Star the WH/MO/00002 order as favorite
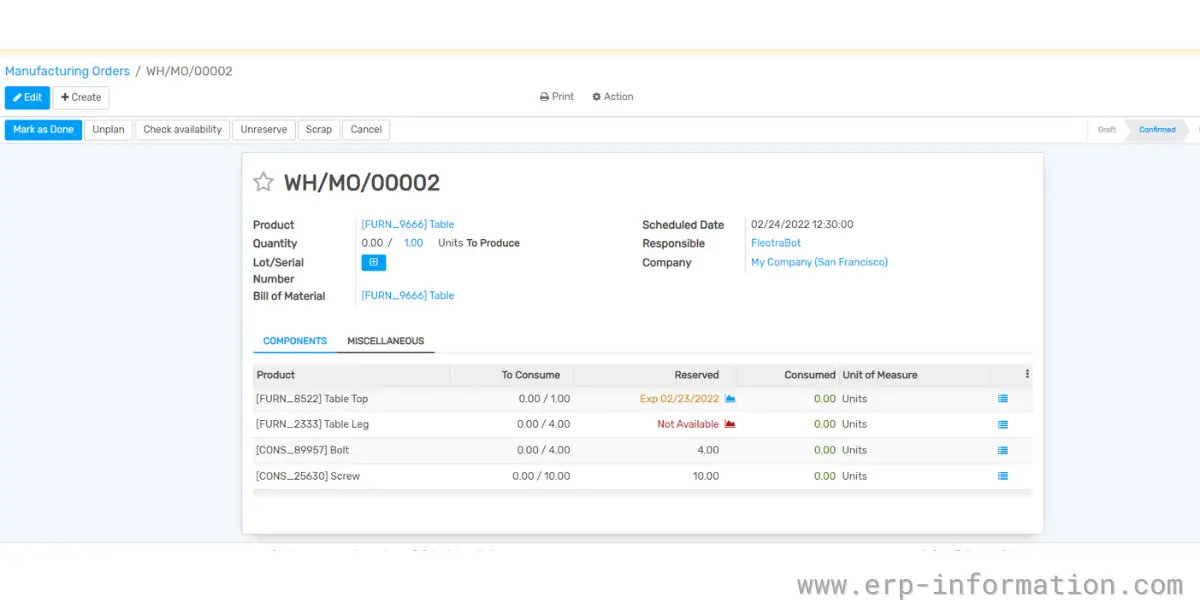Screen dimensions: 1200x600 tap(263, 182)
